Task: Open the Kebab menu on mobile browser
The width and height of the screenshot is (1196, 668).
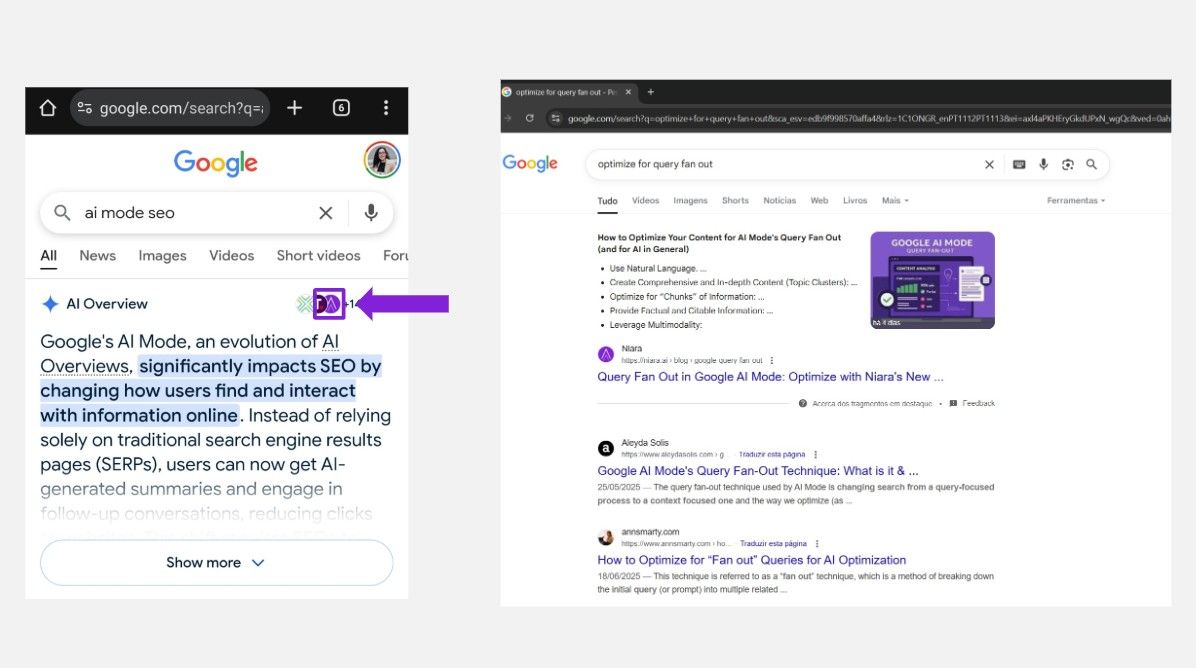Action: [386, 107]
